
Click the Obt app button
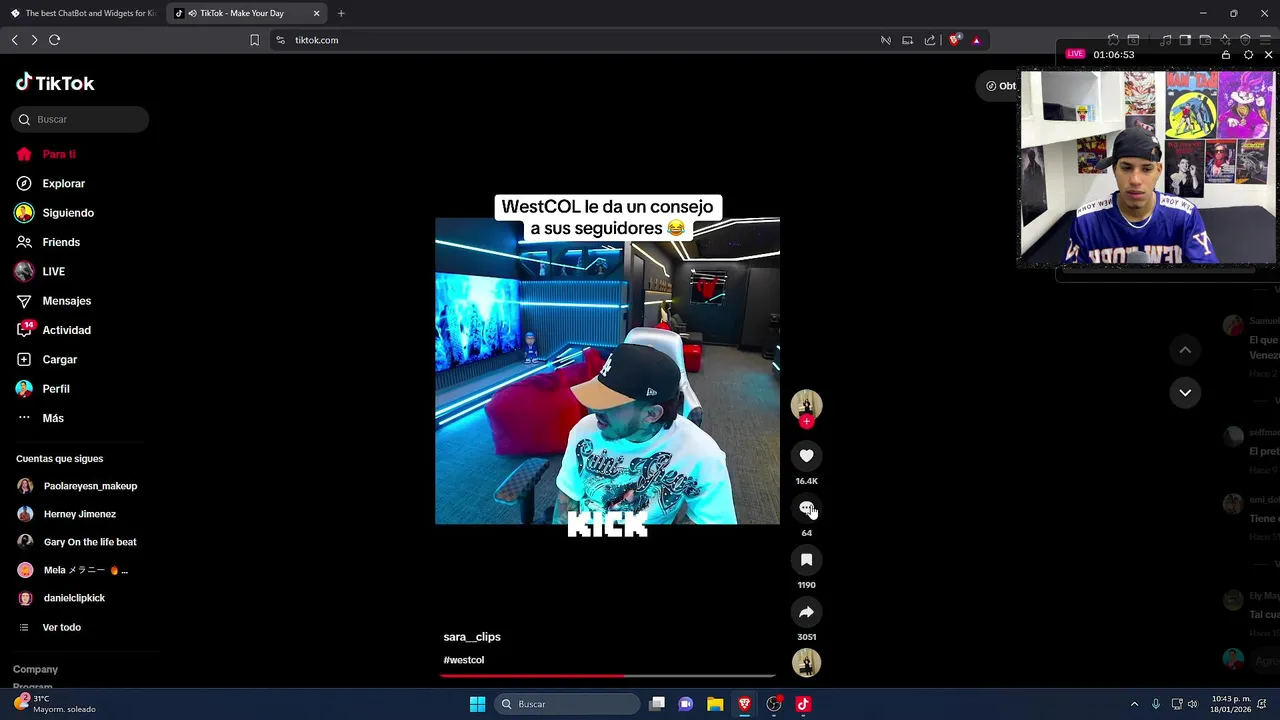(1000, 86)
